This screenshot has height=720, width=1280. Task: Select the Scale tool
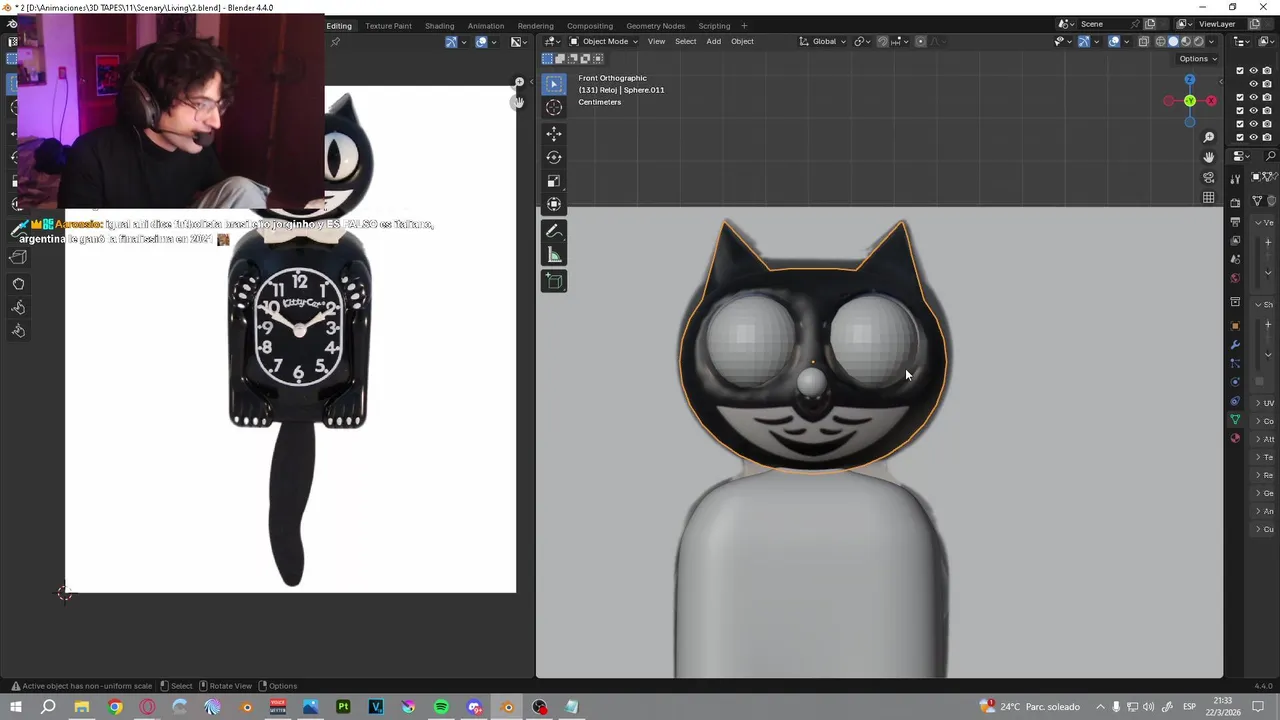pyautogui.click(x=554, y=181)
